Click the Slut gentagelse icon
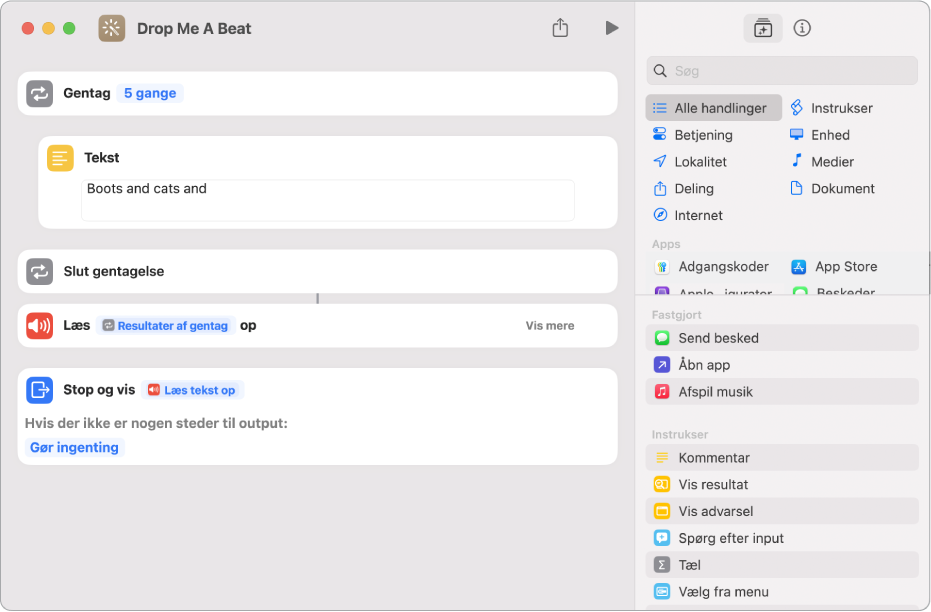The height and width of the screenshot is (612, 931). pyautogui.click(x=40, y=271)
